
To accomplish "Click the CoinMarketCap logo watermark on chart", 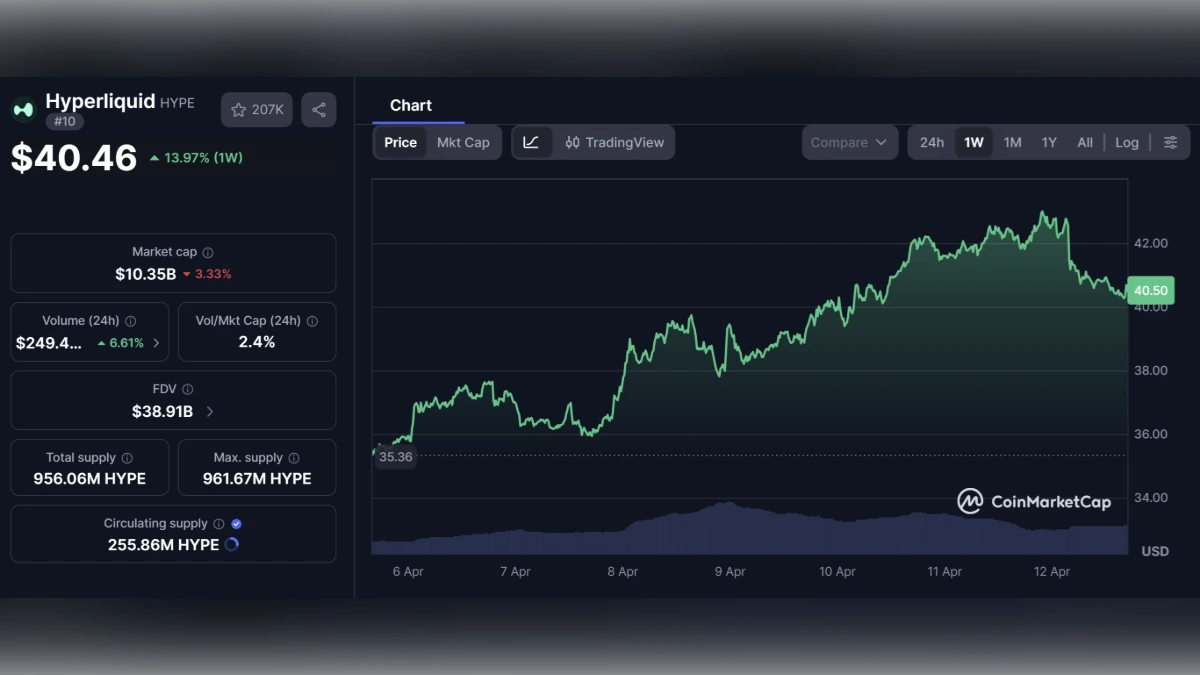I will 1035,501.
